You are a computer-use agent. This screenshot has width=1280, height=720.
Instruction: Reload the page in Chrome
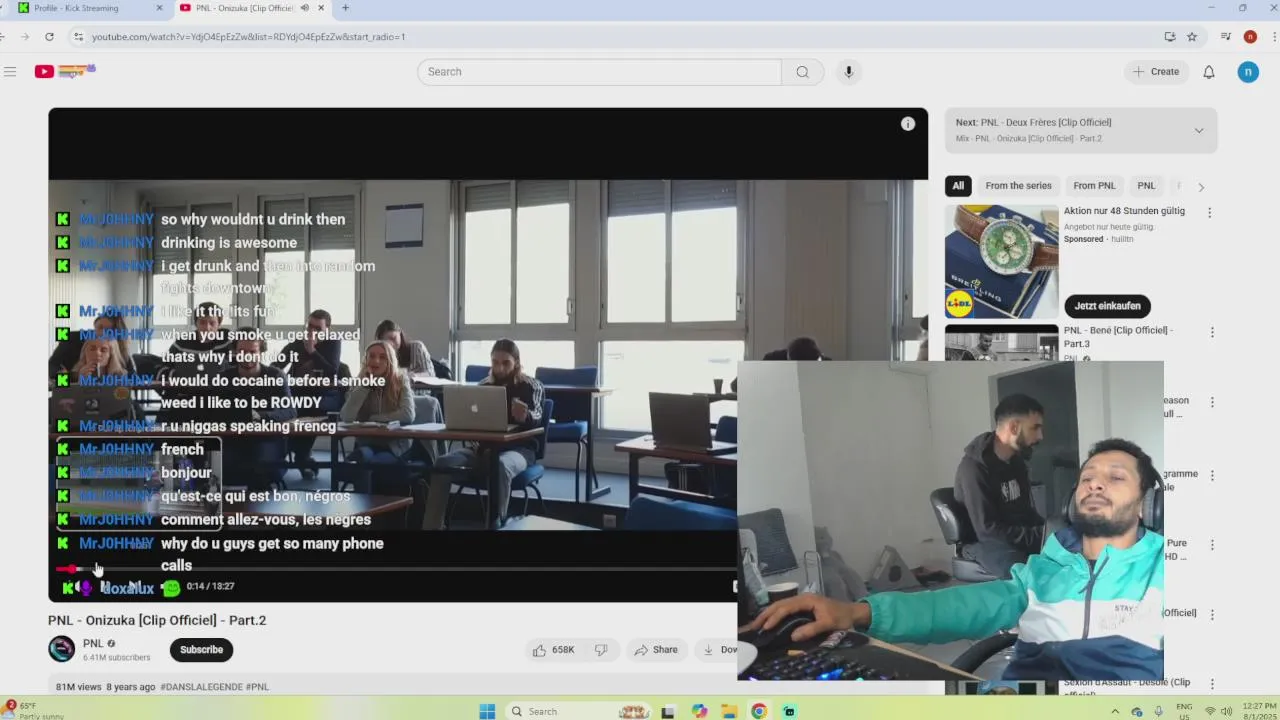coord(49,37)
